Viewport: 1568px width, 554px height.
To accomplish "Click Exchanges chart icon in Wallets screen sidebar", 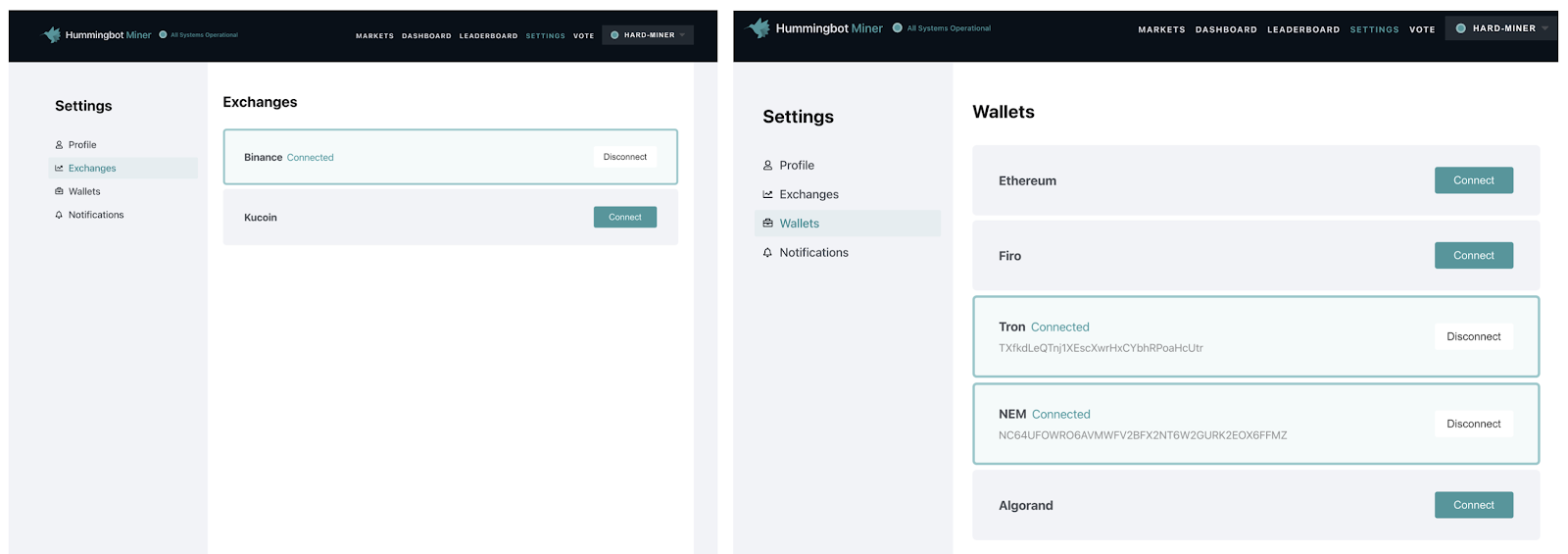I will 767,194.
